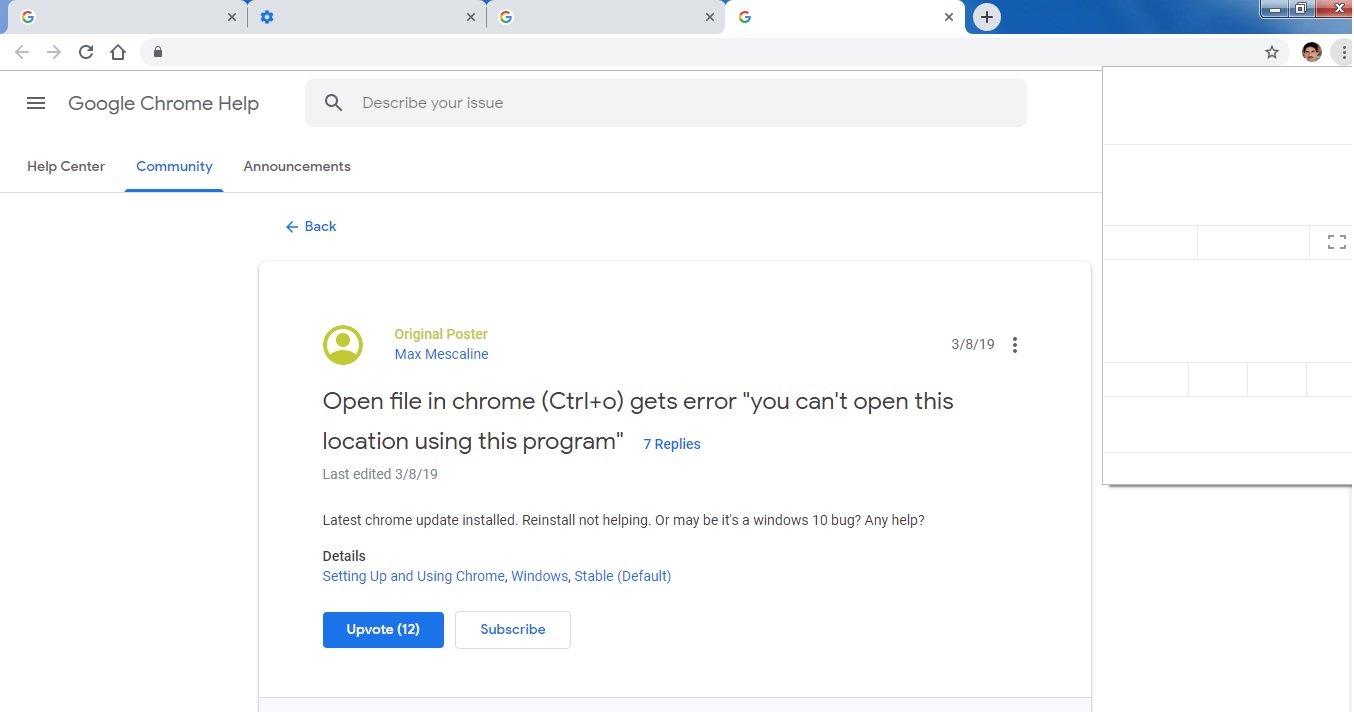
Task: Jump to the 7 Replies link
Action: [672, 444]
